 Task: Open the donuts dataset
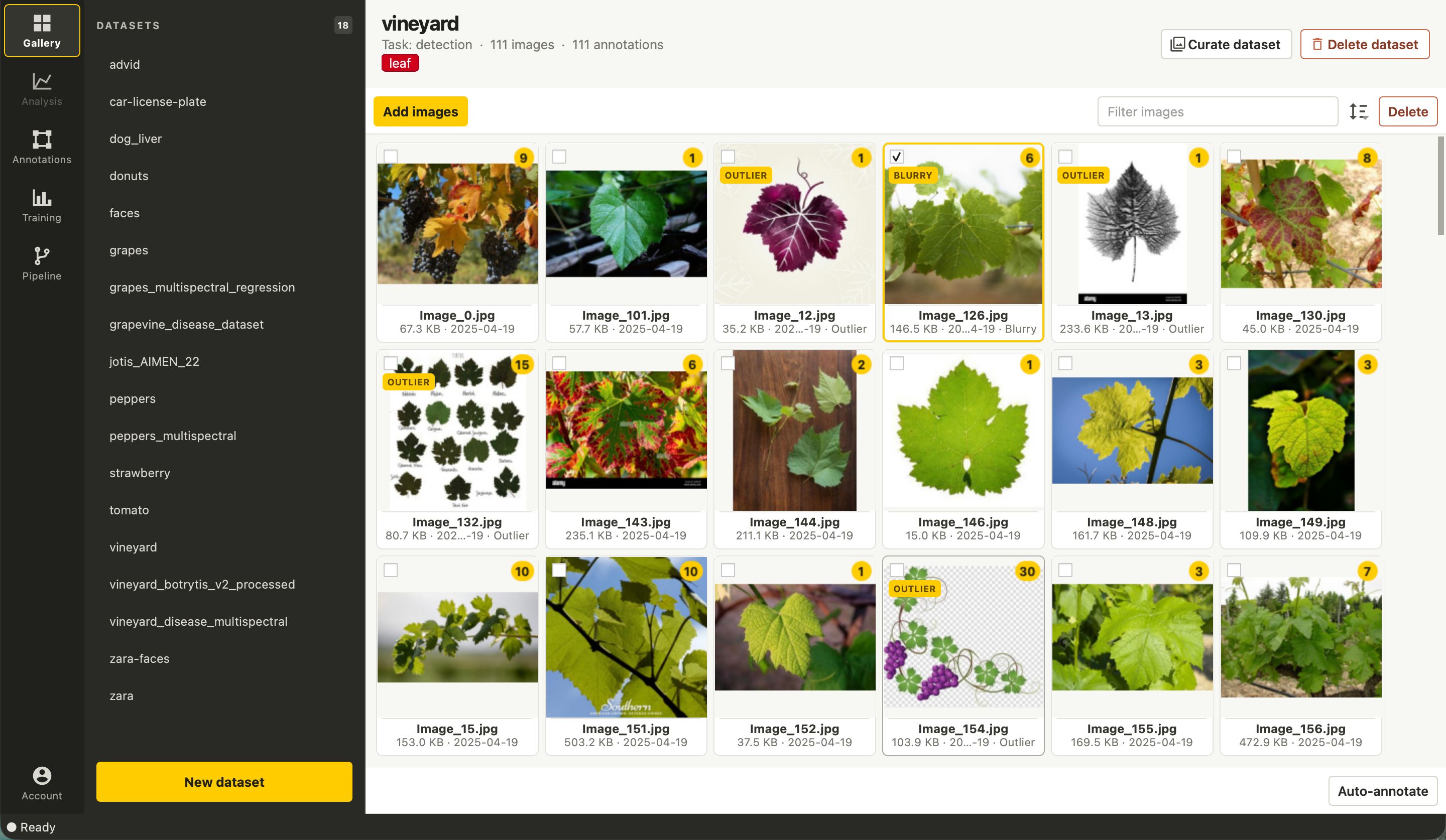(224, 176)
